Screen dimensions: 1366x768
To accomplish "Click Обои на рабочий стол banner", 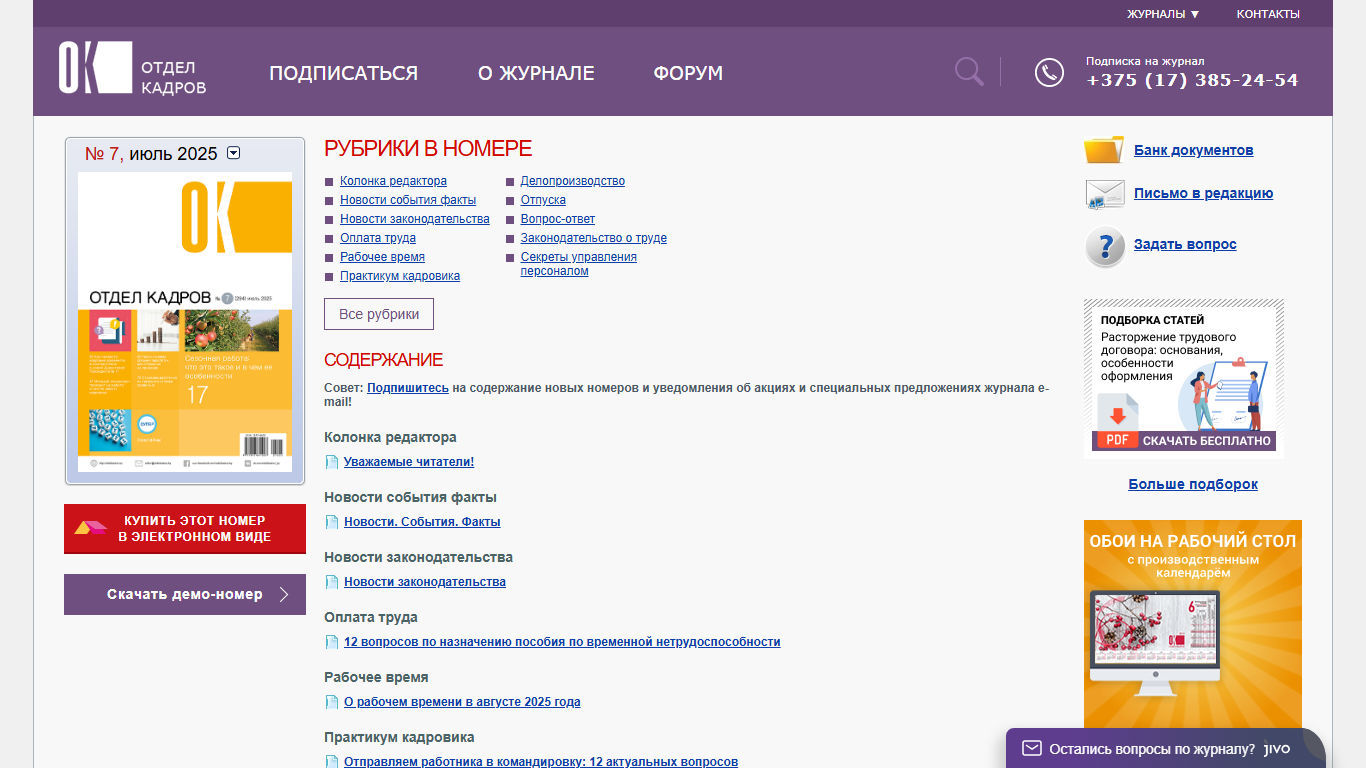I will pos(1193,624).
